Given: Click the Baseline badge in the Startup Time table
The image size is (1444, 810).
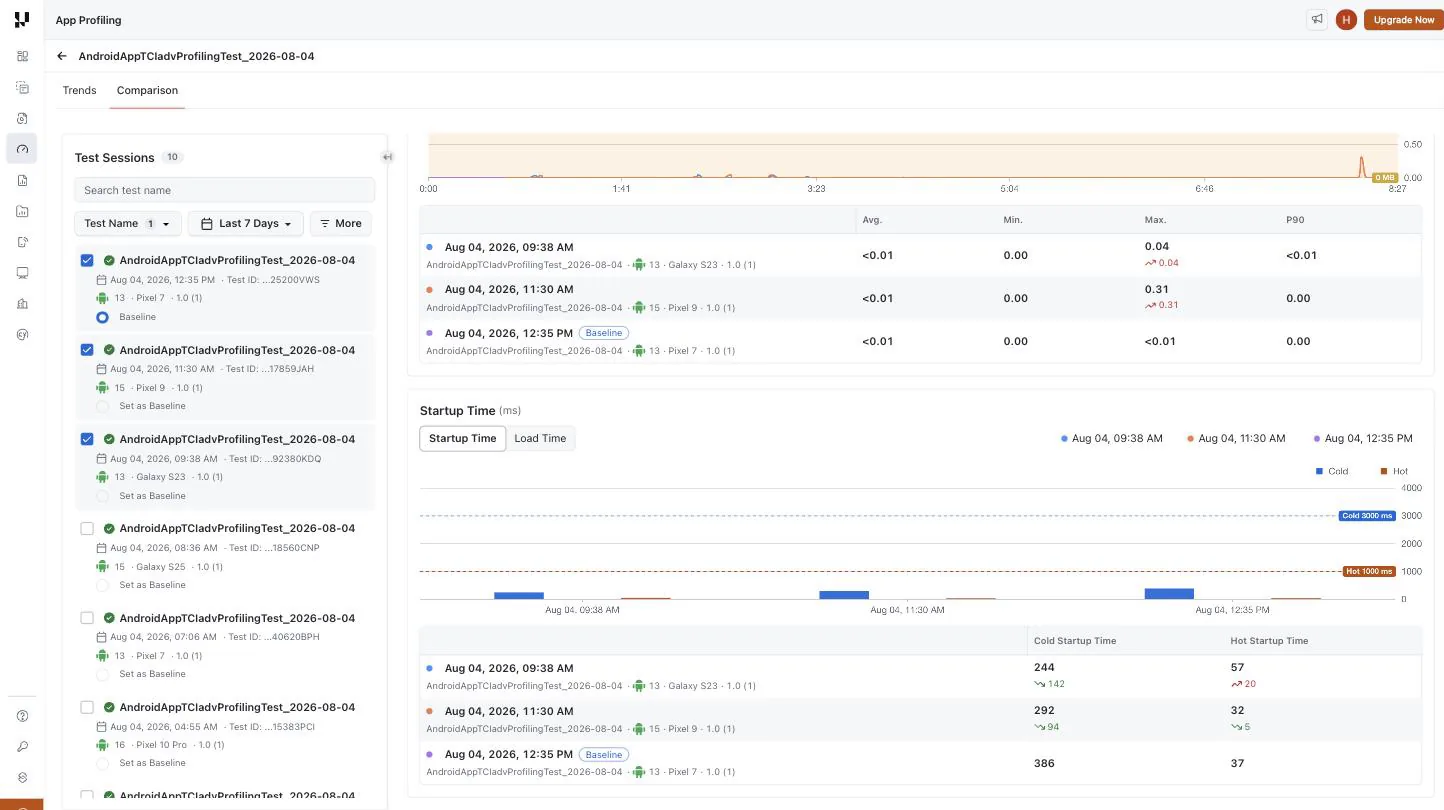Looking at the screenshot, I should (603, 755).
